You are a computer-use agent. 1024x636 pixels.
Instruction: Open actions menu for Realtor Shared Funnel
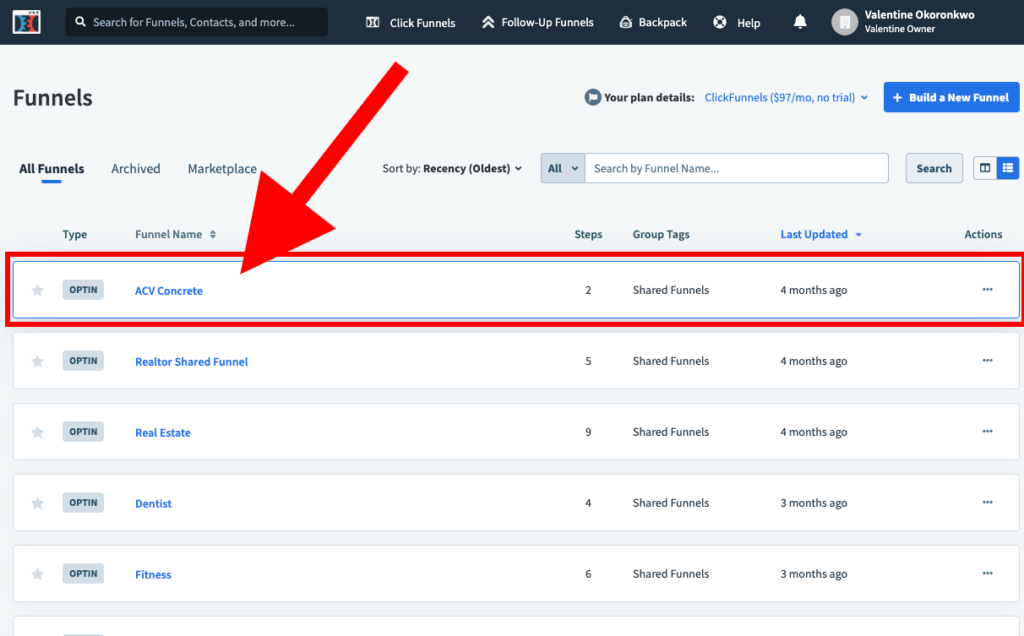click(x=987, y=360)
